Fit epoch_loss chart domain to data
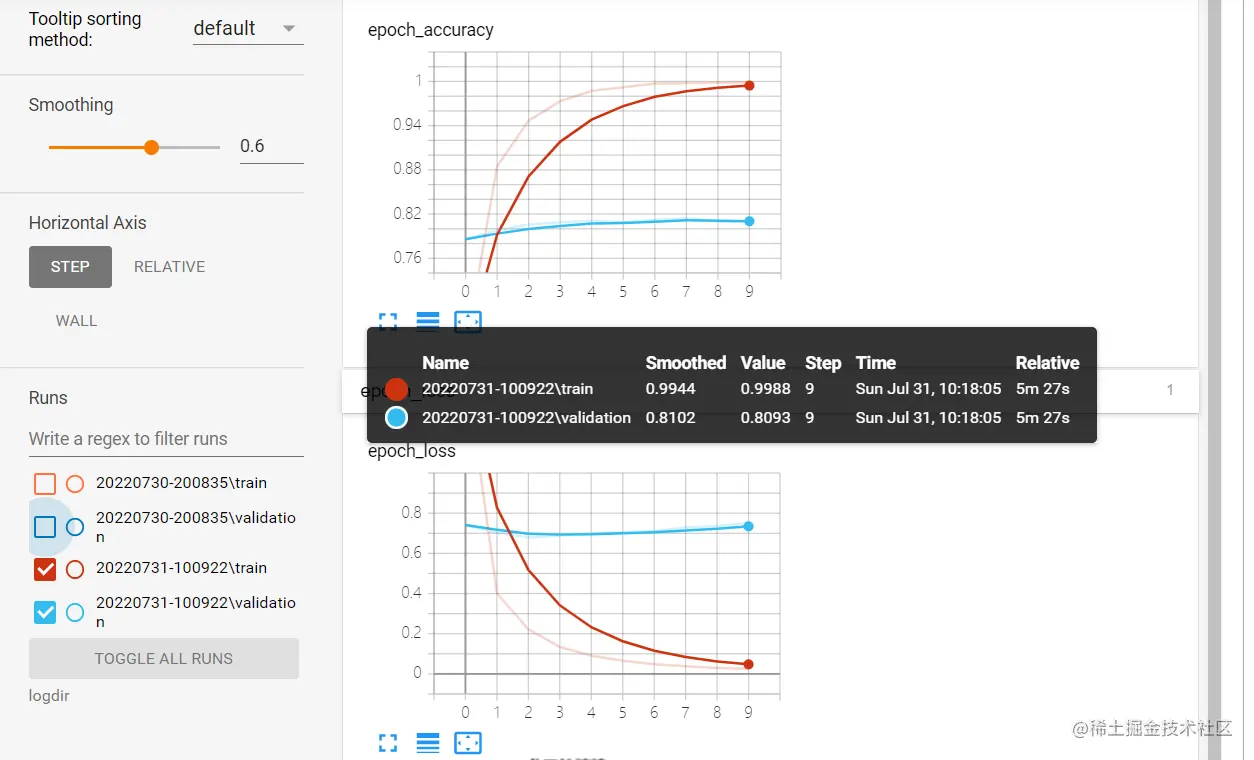The image size is (1254, 760). tap(468, 743)
